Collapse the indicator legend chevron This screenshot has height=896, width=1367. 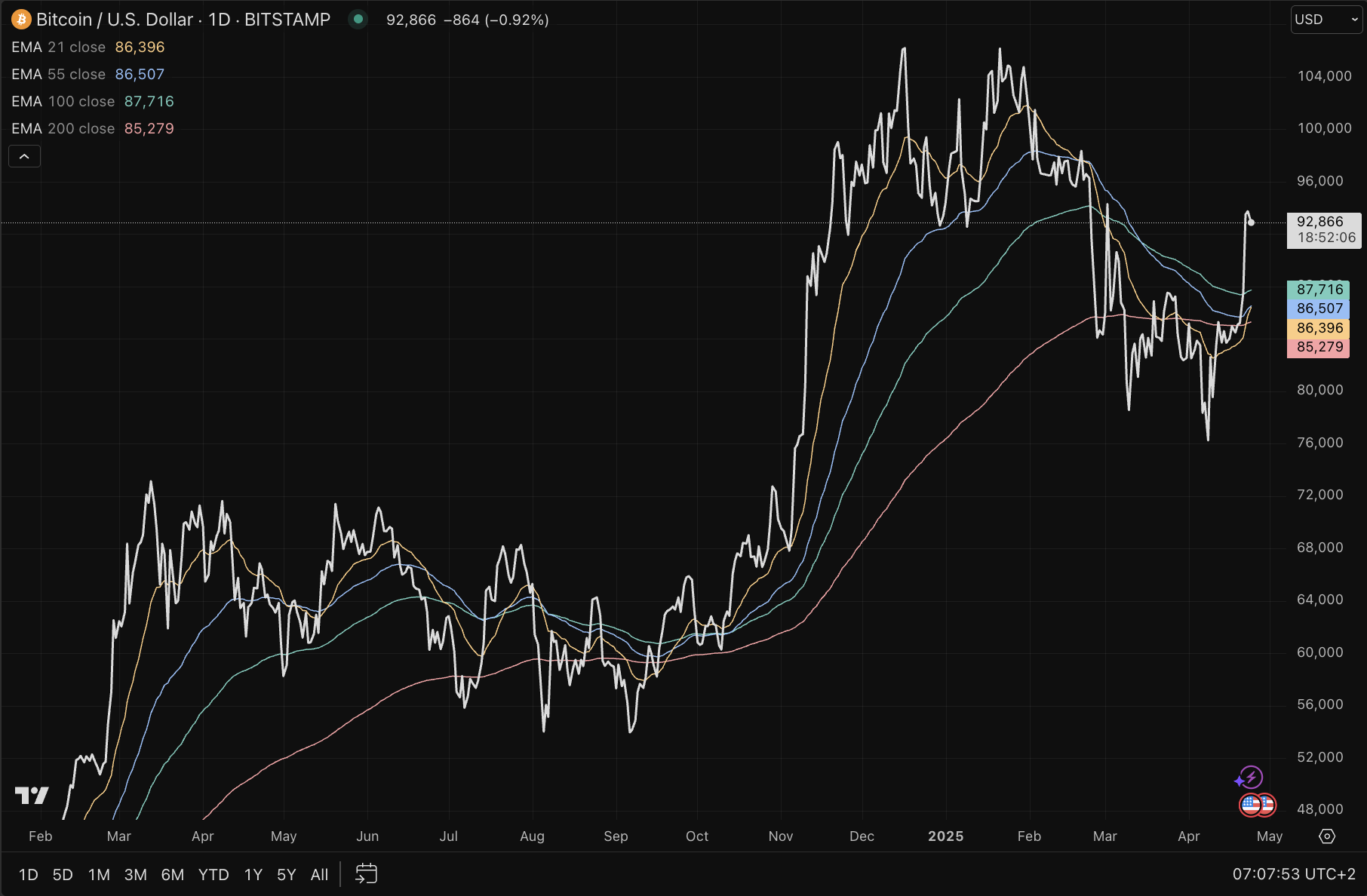pos(24,156)
